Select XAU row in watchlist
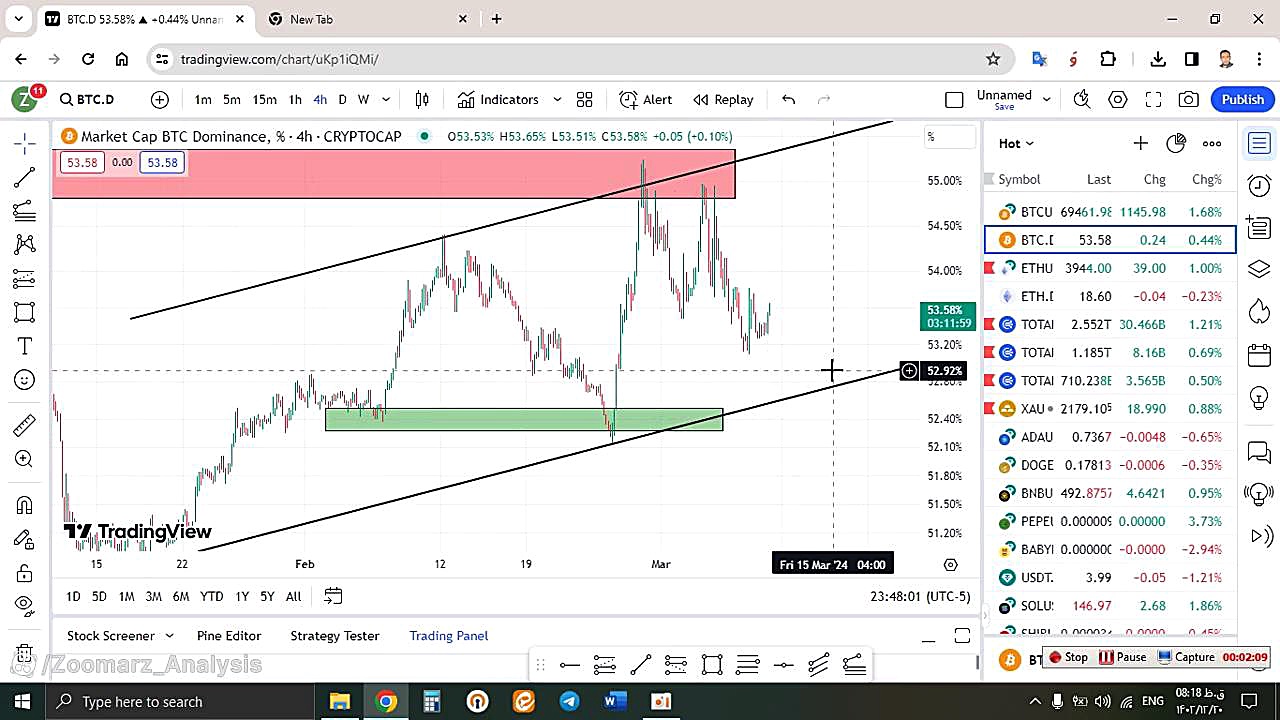 point(1110,408)
